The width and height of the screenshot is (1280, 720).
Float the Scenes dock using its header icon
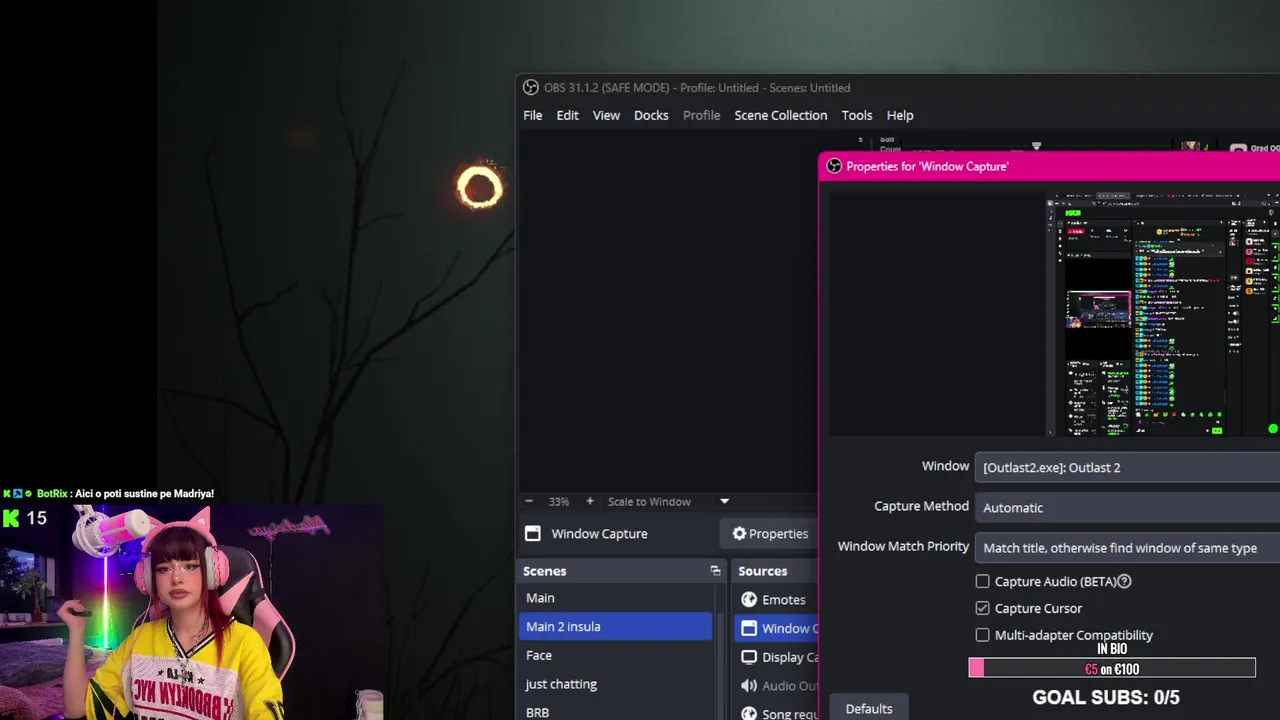point(715,571)
